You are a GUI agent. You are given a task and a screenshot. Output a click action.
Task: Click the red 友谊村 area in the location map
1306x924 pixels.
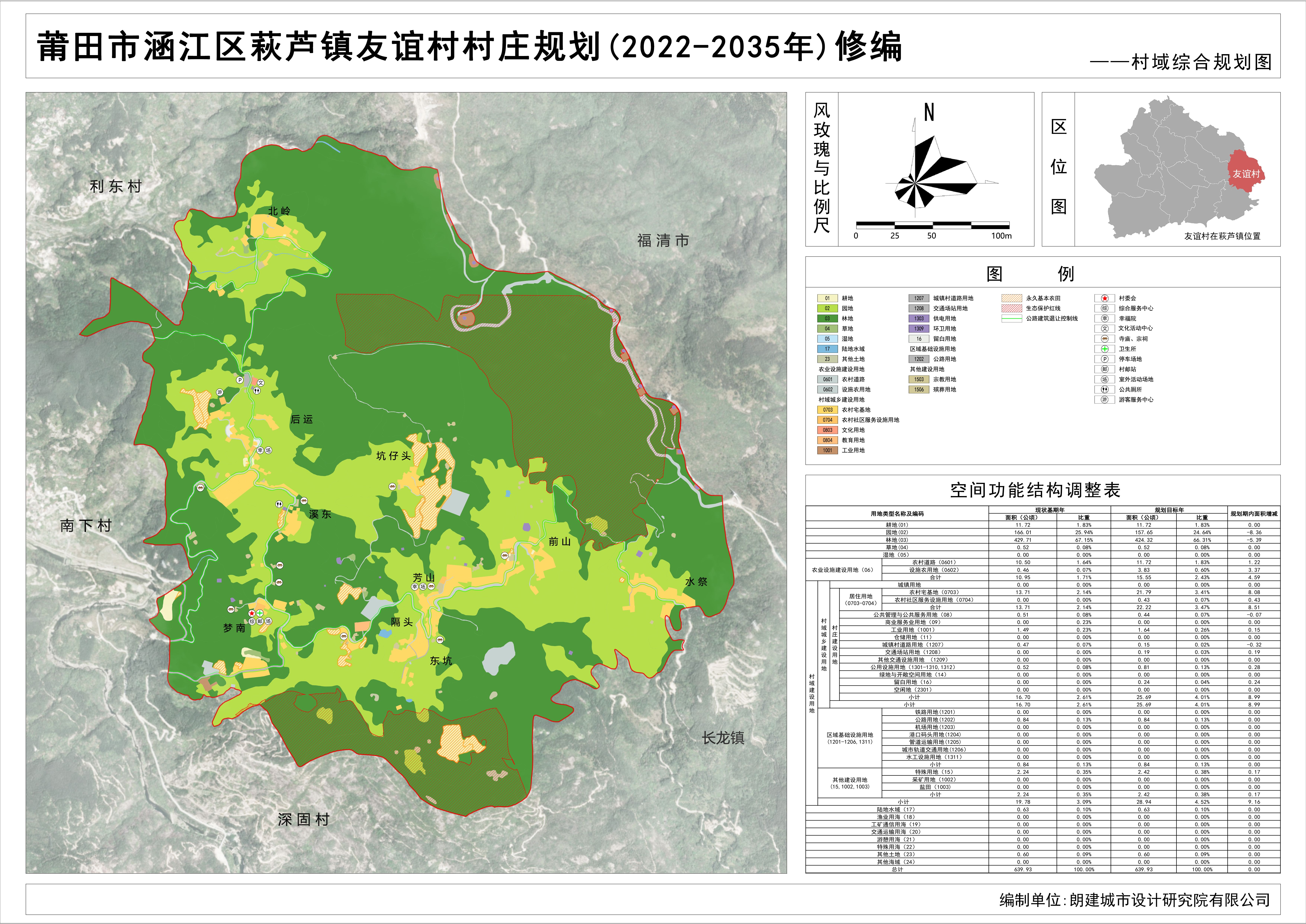coord(1246,171)
